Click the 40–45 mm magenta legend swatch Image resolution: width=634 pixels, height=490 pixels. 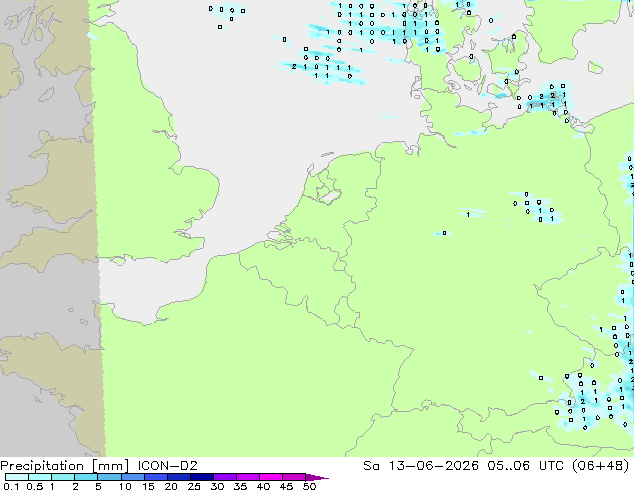click(271, 477)
